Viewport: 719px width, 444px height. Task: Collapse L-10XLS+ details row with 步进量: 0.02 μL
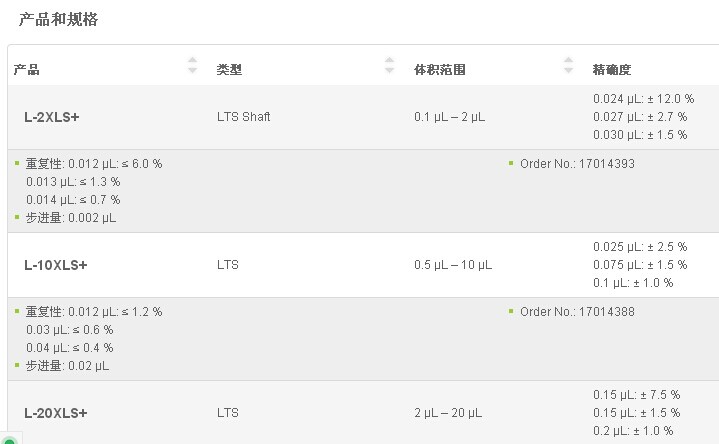point(363,339)
